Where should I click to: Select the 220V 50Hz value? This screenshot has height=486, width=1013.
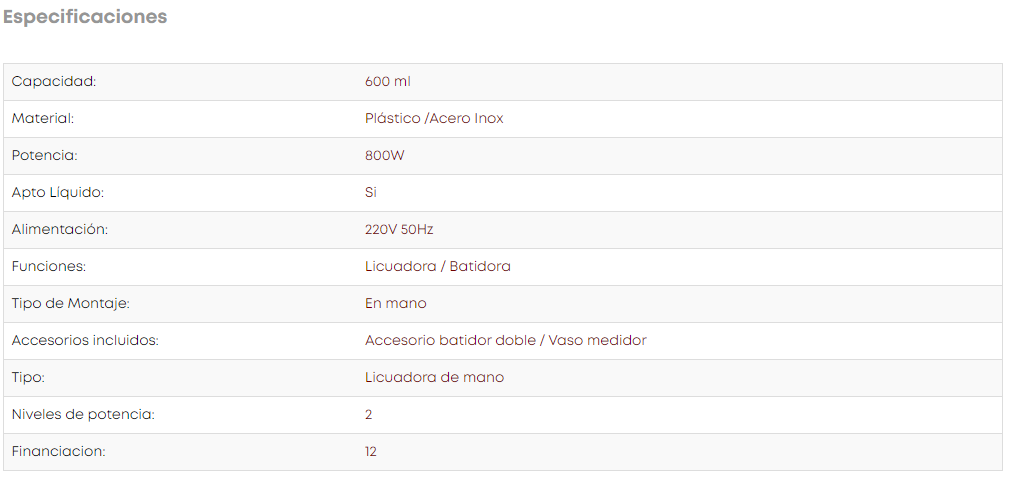click(x=399, y=229)
